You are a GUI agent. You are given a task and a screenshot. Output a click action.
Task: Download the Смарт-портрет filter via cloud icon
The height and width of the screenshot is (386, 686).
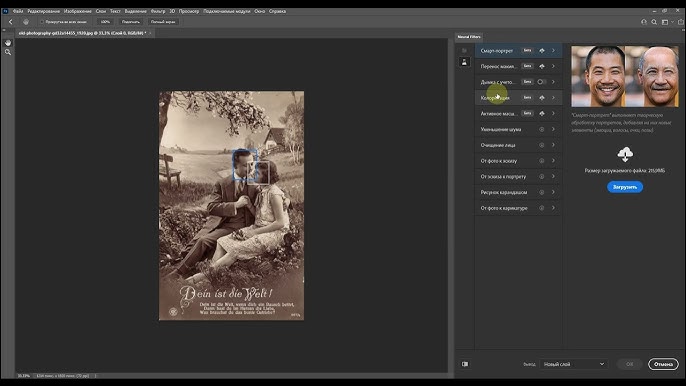542,51
